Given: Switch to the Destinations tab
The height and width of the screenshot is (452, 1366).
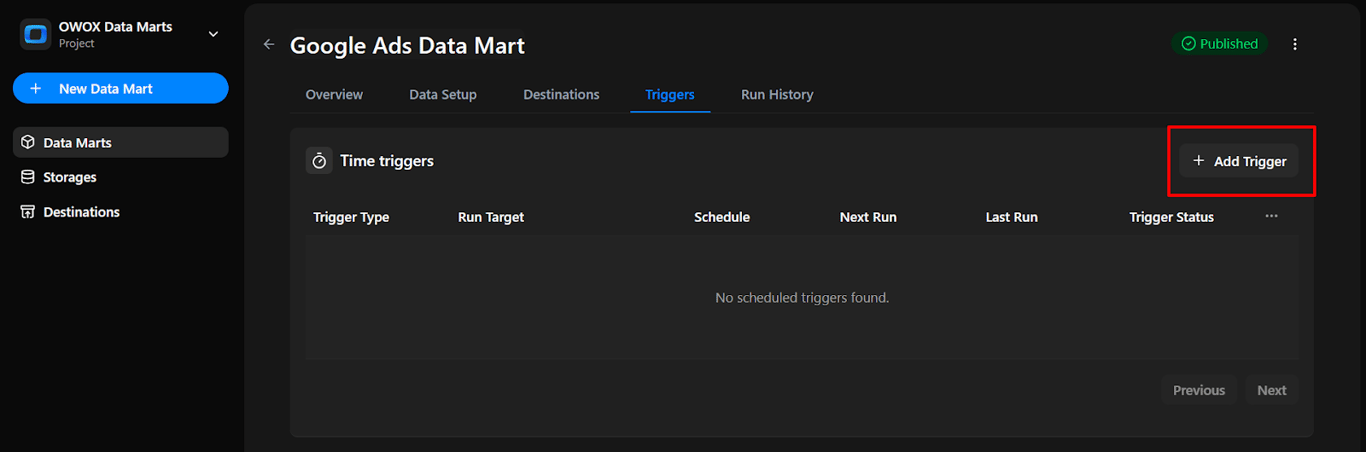Looking at the screenshot, I should [x=561, y=94].
